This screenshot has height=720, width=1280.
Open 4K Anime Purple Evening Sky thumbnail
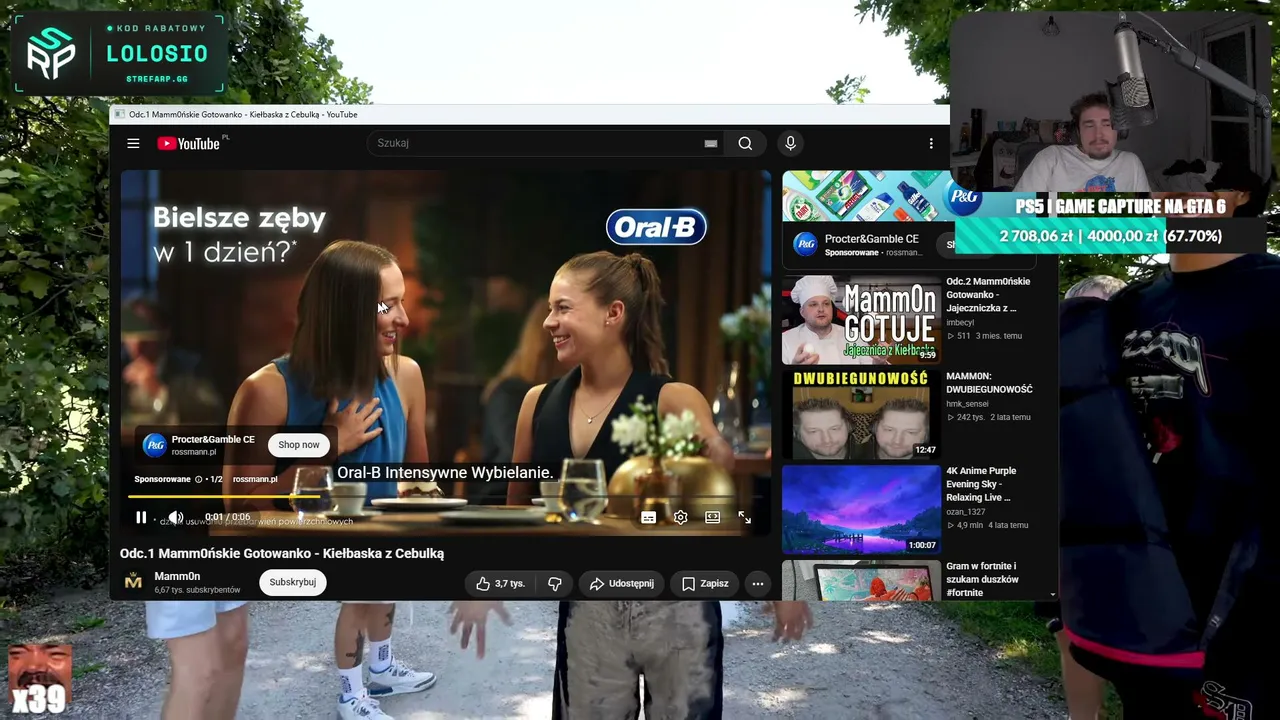tap(861, 509)
